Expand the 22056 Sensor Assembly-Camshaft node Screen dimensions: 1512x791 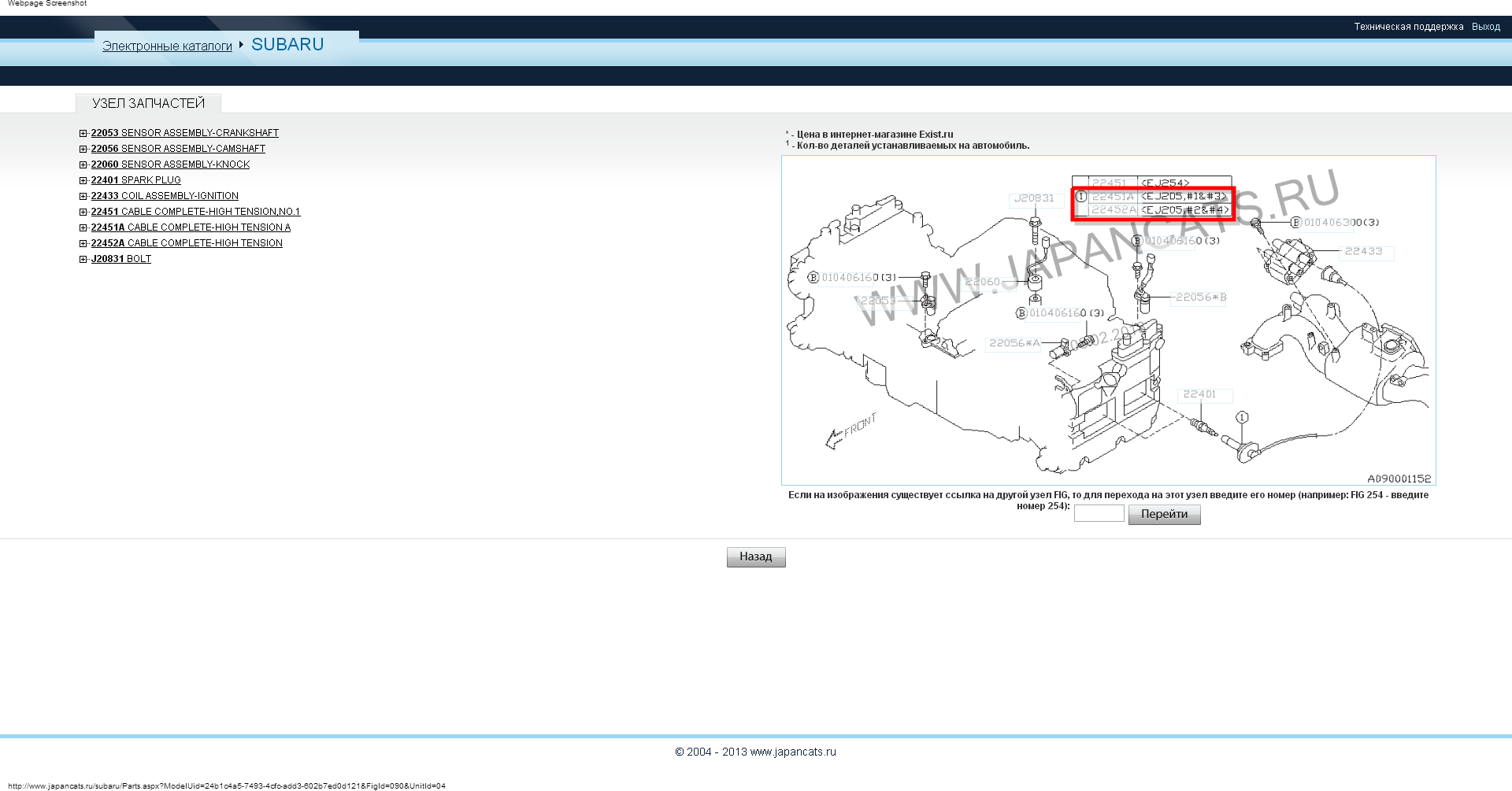(x=83, y=150)
